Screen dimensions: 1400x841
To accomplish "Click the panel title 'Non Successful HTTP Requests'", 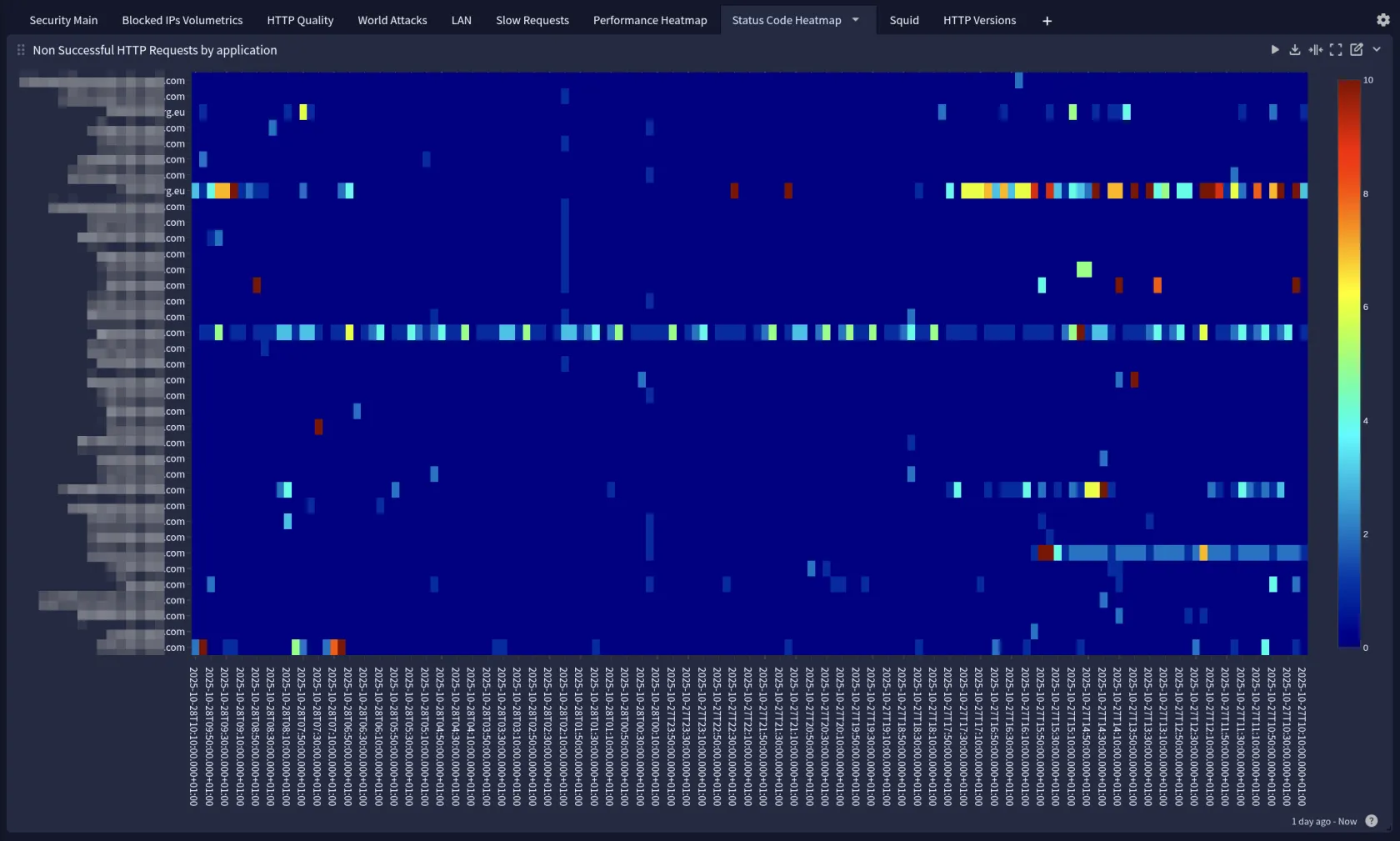I will 154,50.
